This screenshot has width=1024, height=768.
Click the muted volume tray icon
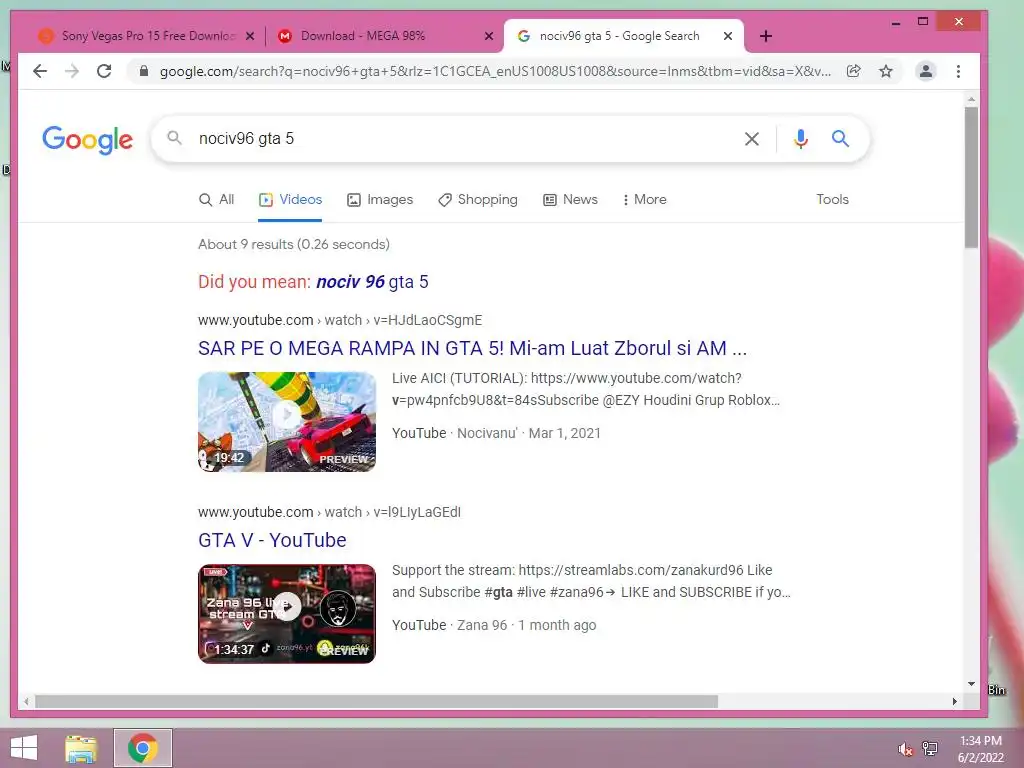click(x=905, y=749)
